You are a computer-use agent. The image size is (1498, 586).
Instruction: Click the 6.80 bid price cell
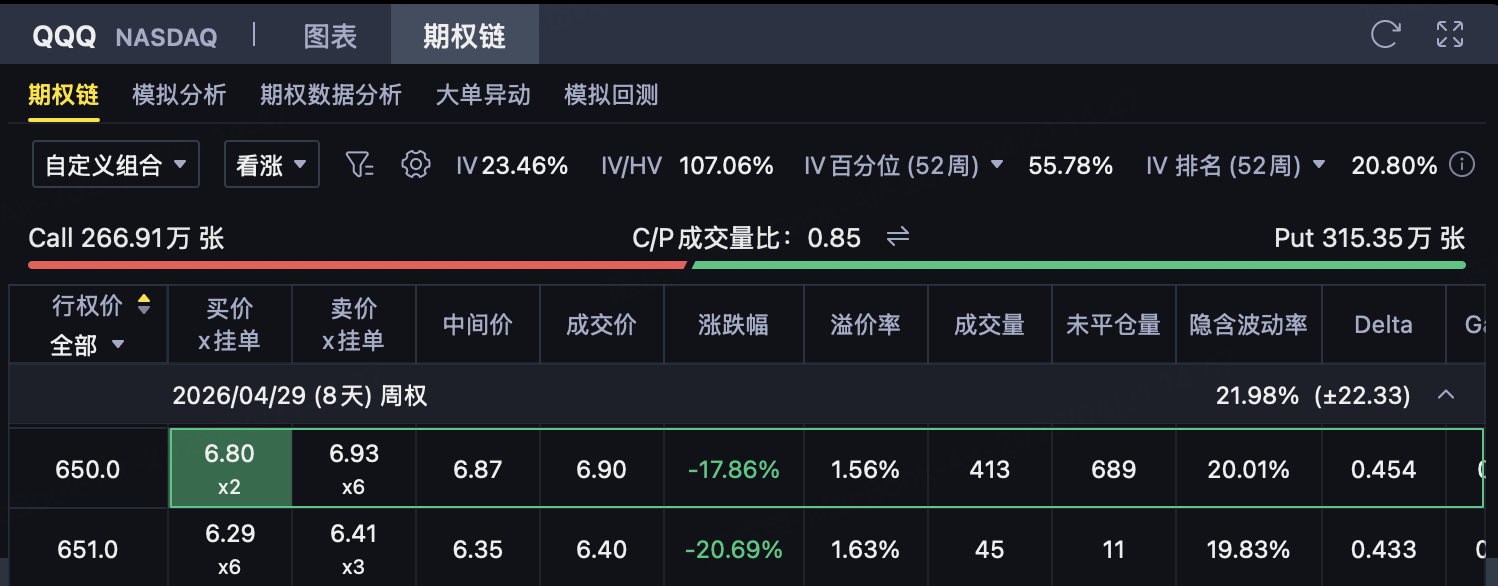click(x=230, y=468)
